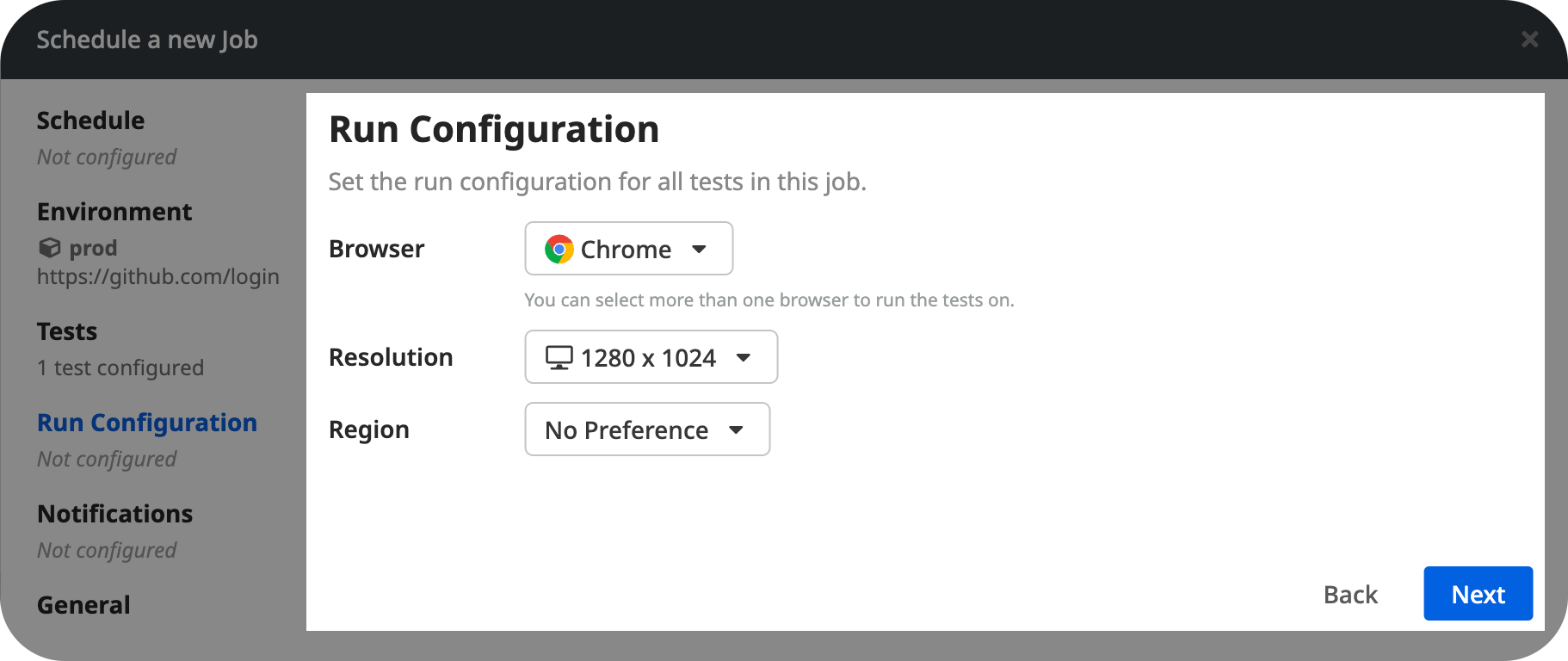
Task: Click the 'Not configured' text under Notifications
Action: click(x=107, y=550)
